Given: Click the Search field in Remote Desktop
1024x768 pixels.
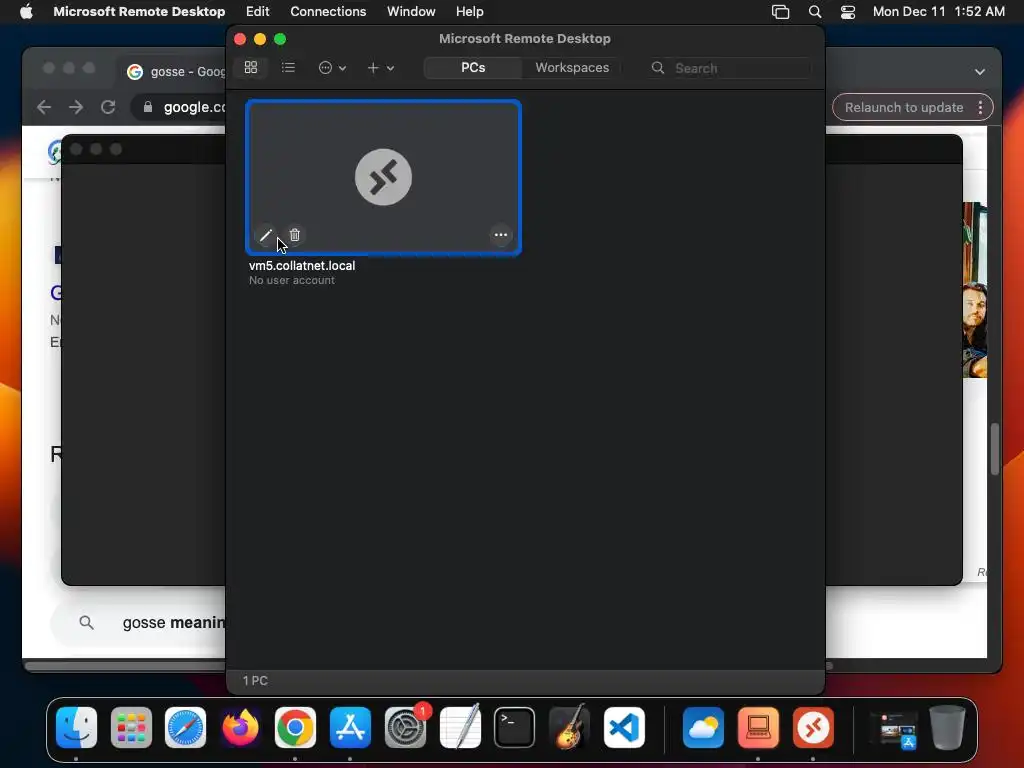Looking at the screenshot, I should tap(730, 68).
